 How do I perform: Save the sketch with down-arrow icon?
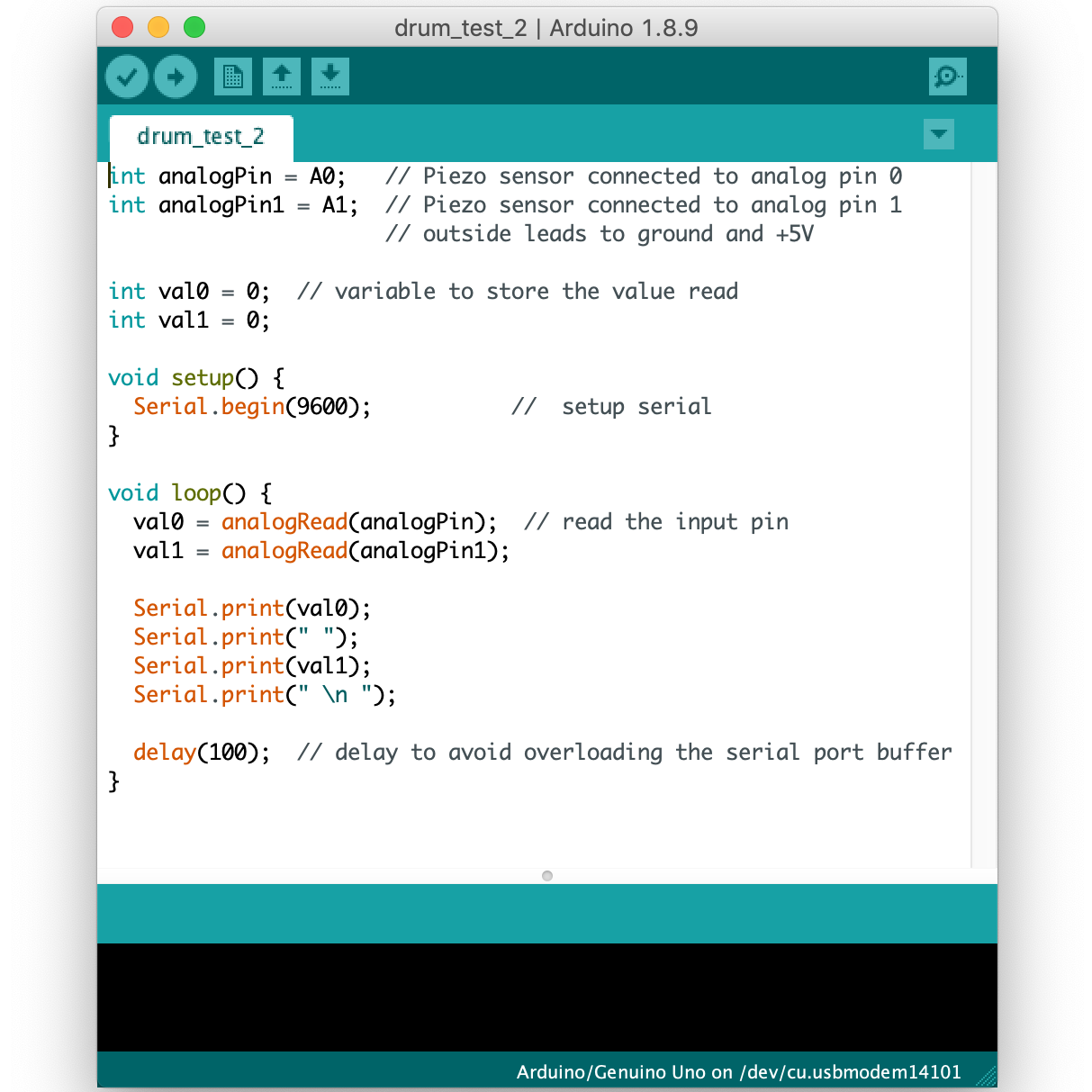(x=330, y=77)
